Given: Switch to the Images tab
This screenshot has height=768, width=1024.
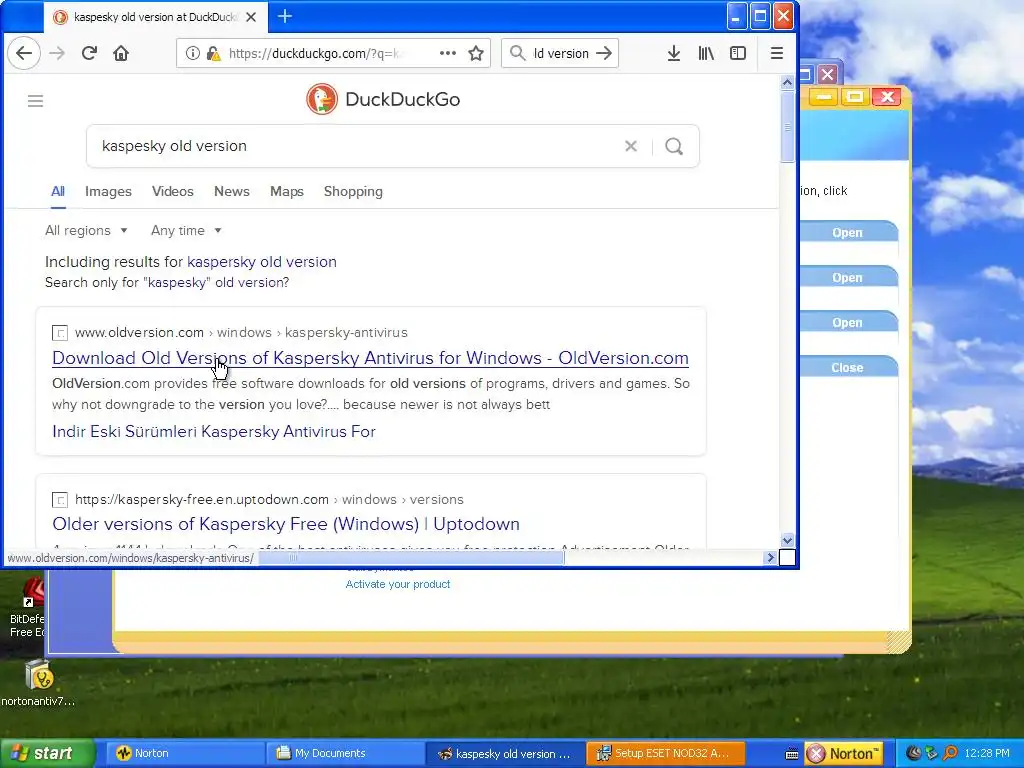Looking at the screenshot, I should click(108, 191).
